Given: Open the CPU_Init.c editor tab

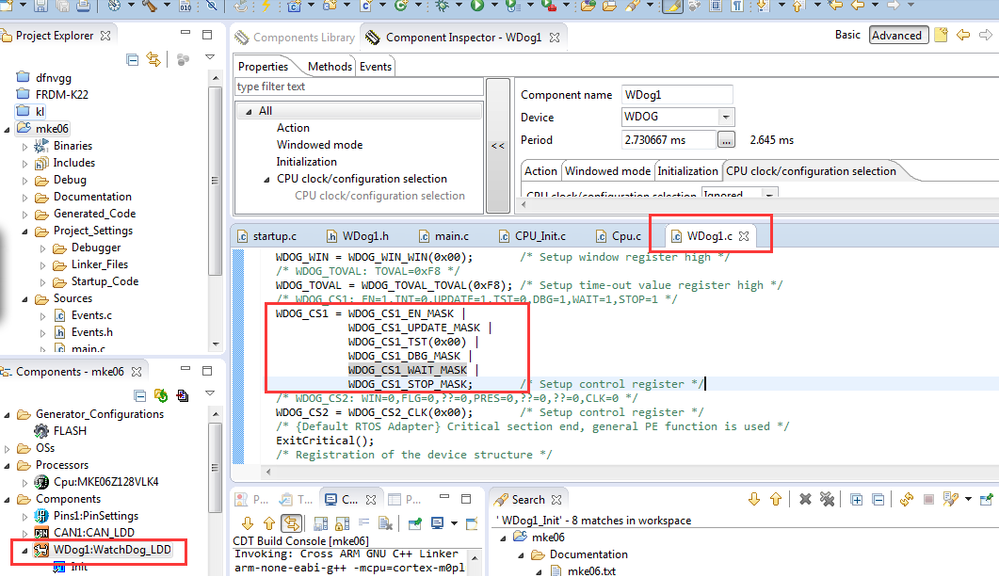Looking at the screenshot, I should 532,236.
